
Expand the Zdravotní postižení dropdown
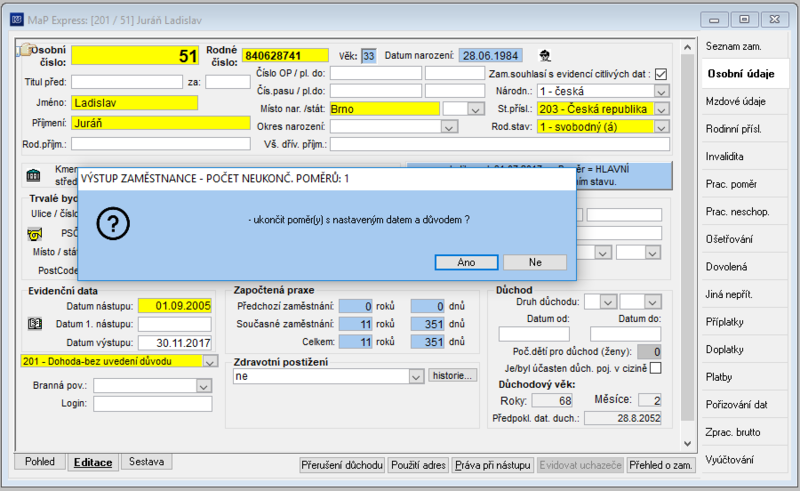point(416,377)
